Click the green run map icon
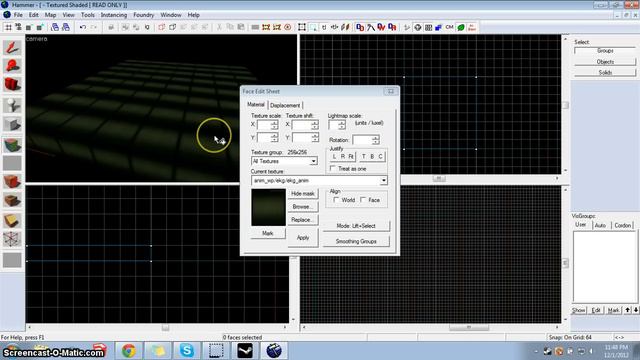Image resolution: width=640 pixels, height=360 pixels. (461, 27)
